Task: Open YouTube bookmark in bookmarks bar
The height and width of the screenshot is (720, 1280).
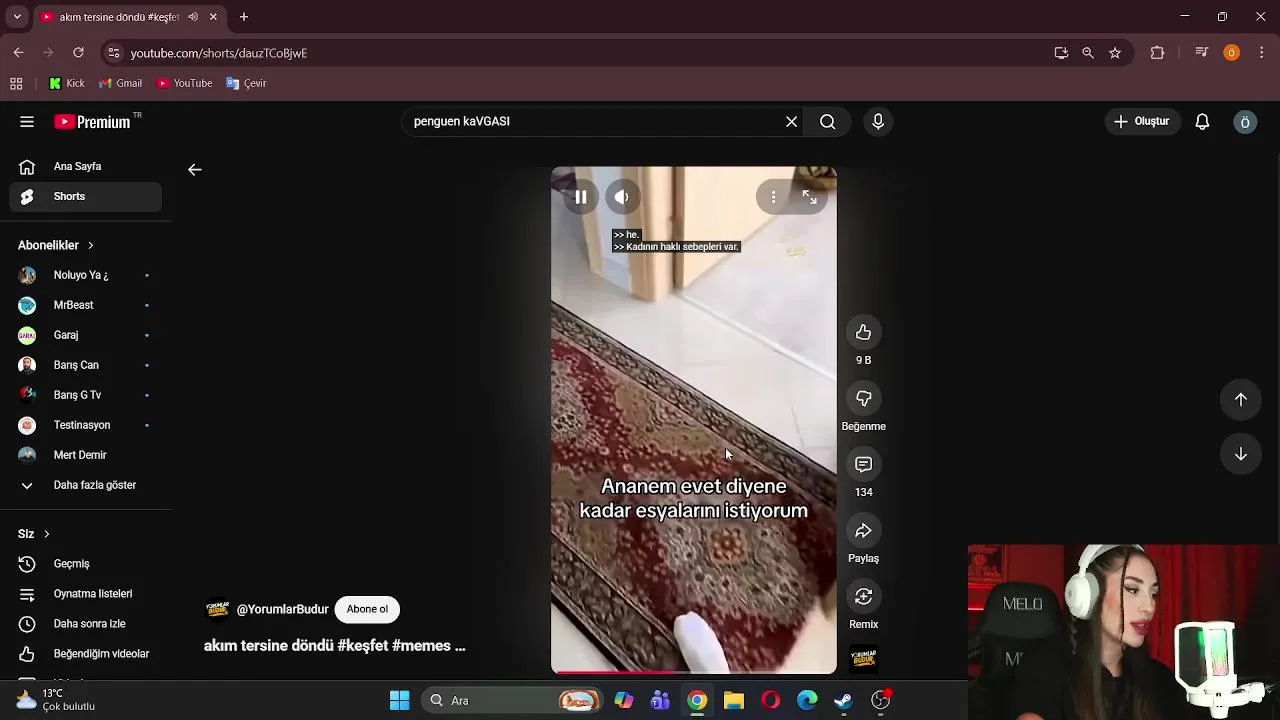Action: 185,84
